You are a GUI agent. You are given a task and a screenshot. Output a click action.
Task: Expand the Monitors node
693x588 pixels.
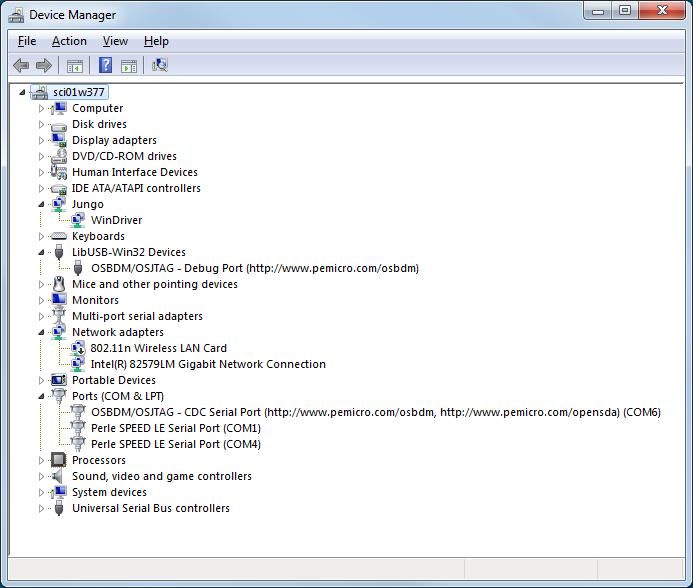pyautogui.click(x=41, y=300)
